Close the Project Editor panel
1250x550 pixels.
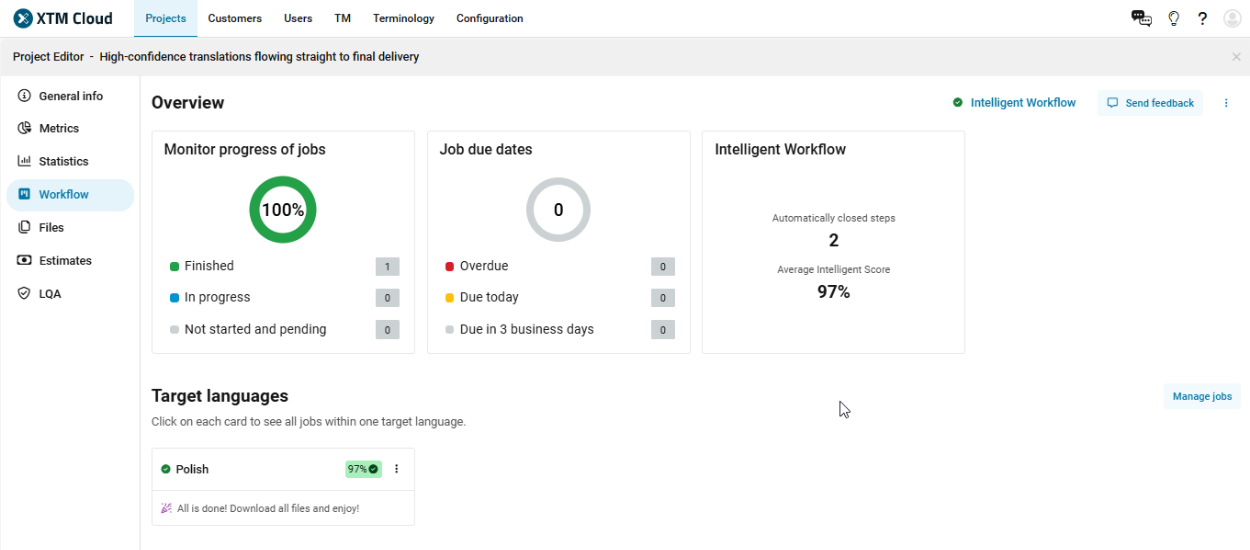point(1236,57)
